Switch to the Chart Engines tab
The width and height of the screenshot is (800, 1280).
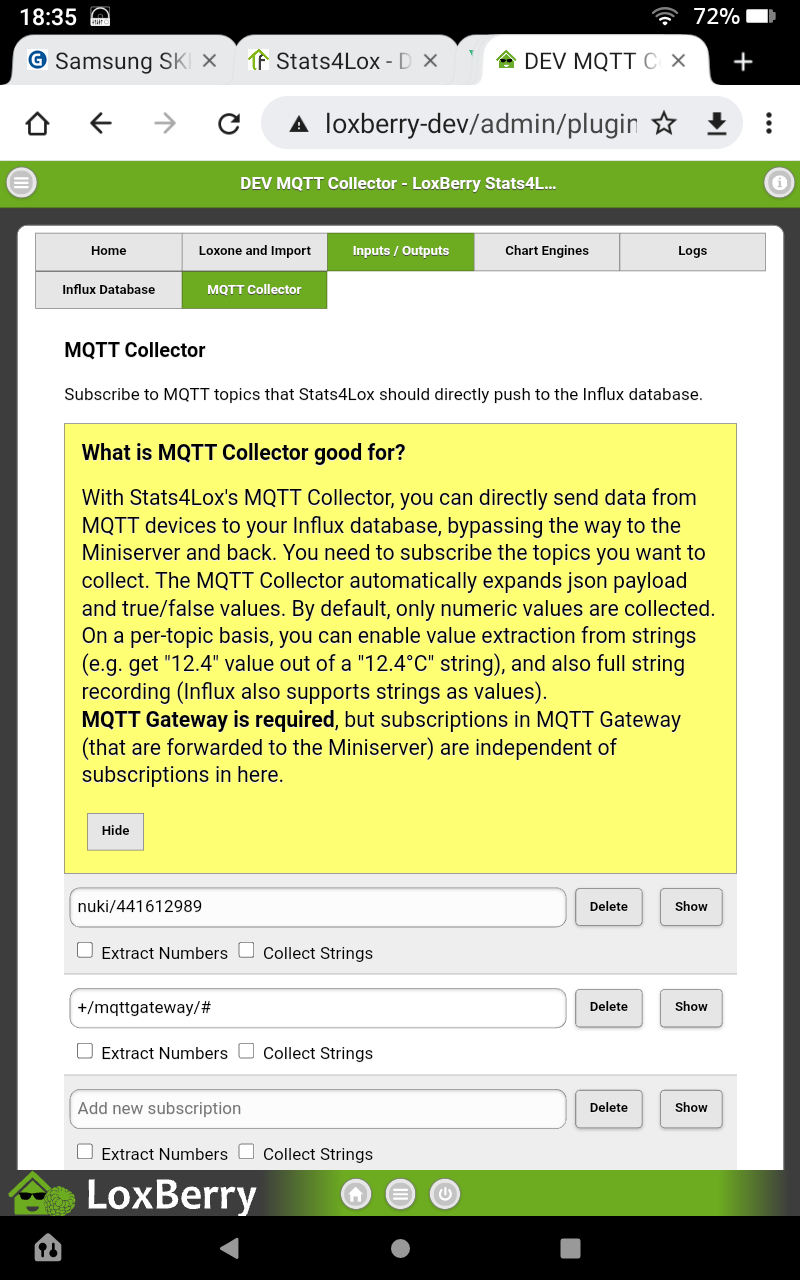click(x=547, y=251)
